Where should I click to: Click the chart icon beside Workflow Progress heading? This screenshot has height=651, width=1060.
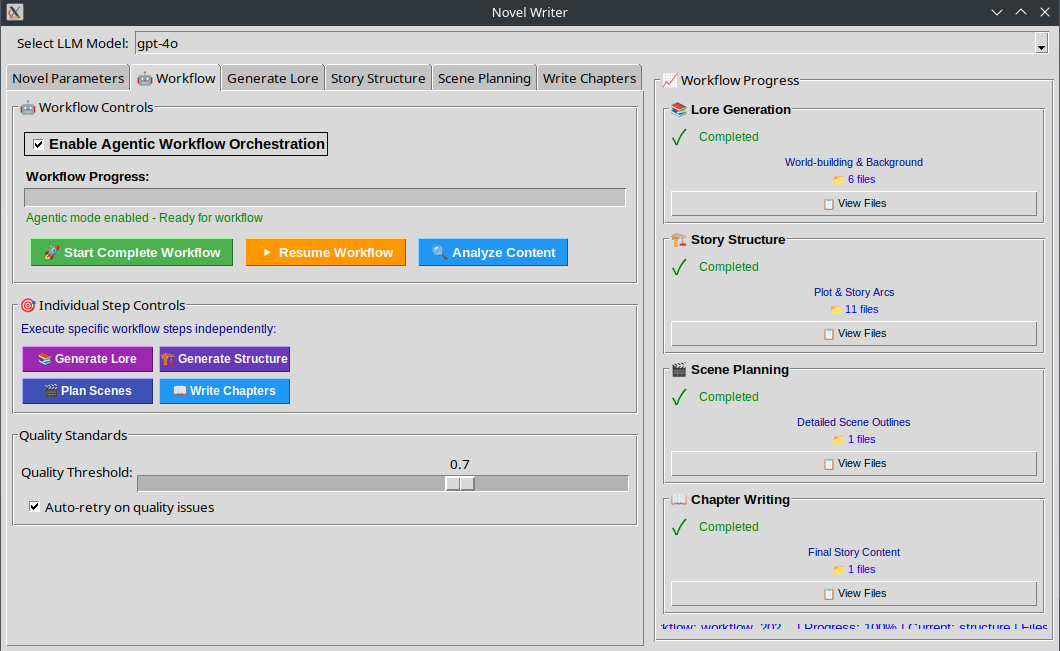click(x=670, y=80)
